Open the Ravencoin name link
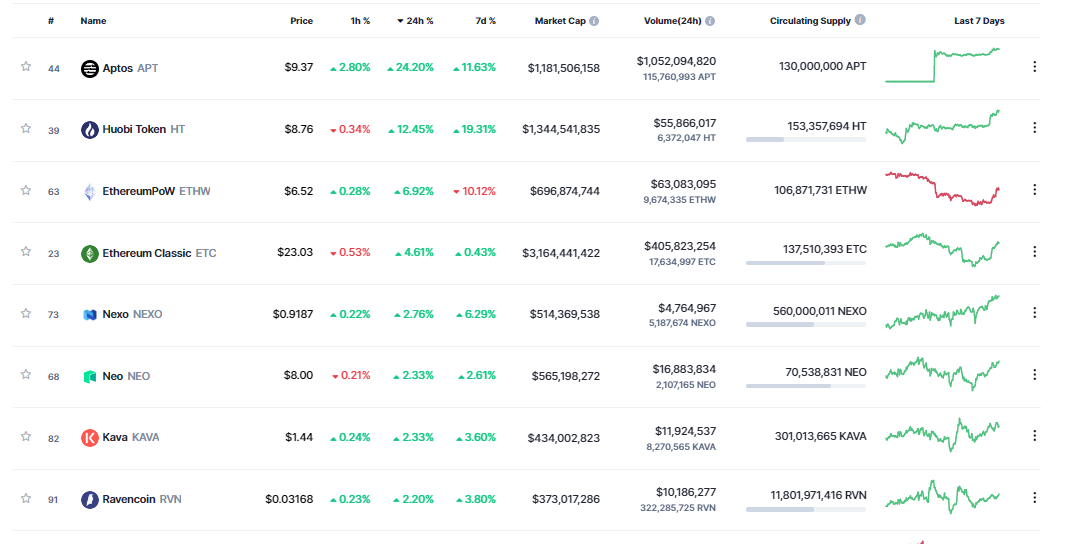The width and height of the screenshot is (1066, 544). pos(129,499)
